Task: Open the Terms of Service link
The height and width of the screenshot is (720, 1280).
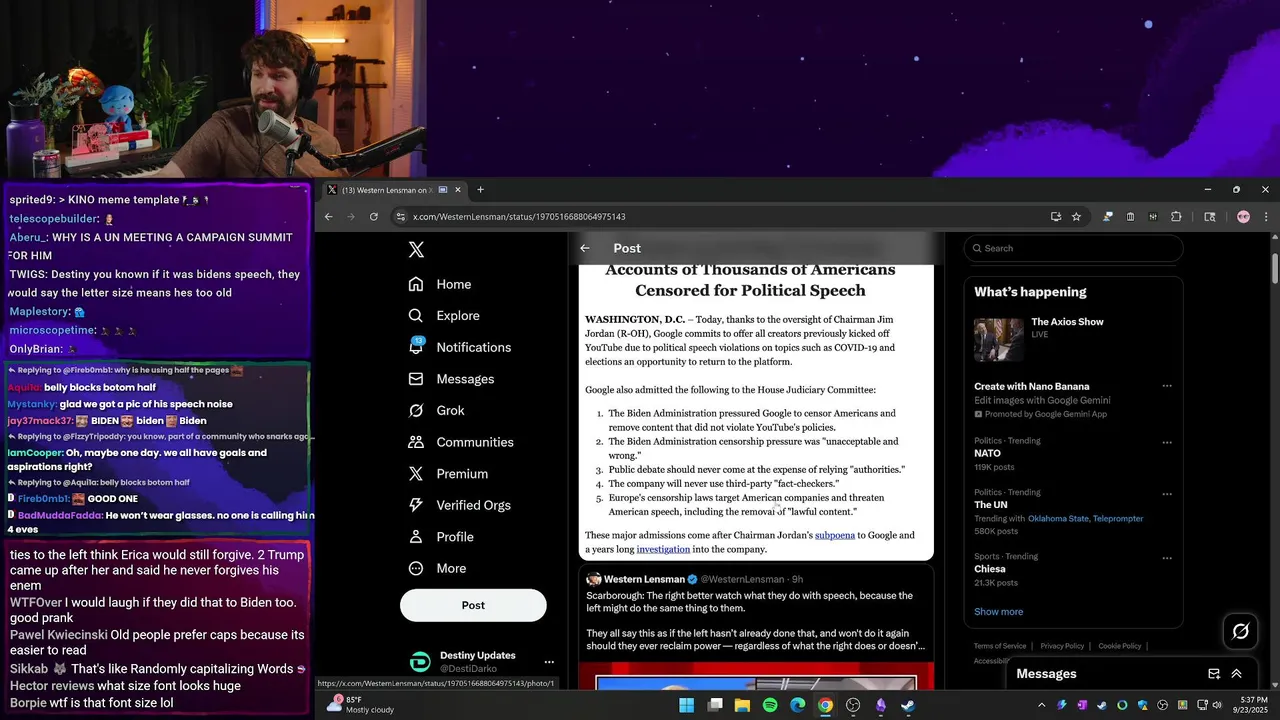Action: (999, 646)
